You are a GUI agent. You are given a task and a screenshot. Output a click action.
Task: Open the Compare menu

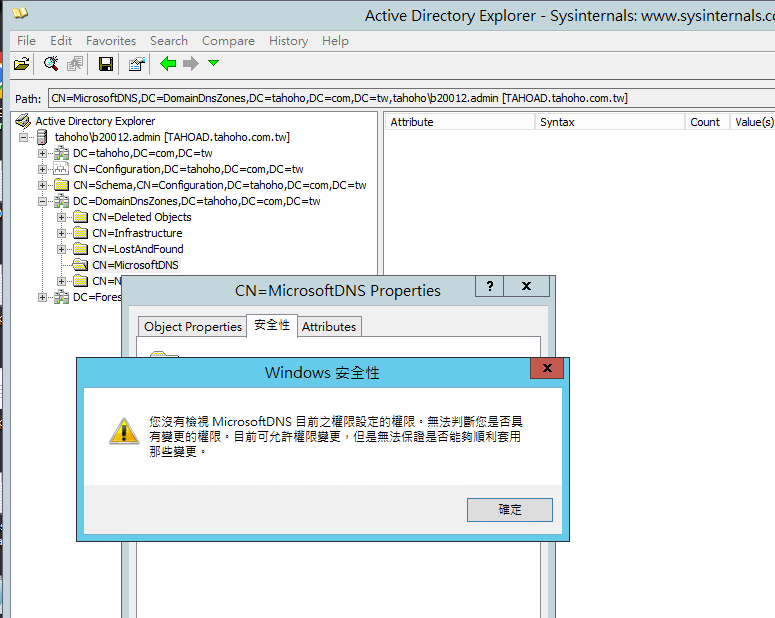click(x=228, y=40)
